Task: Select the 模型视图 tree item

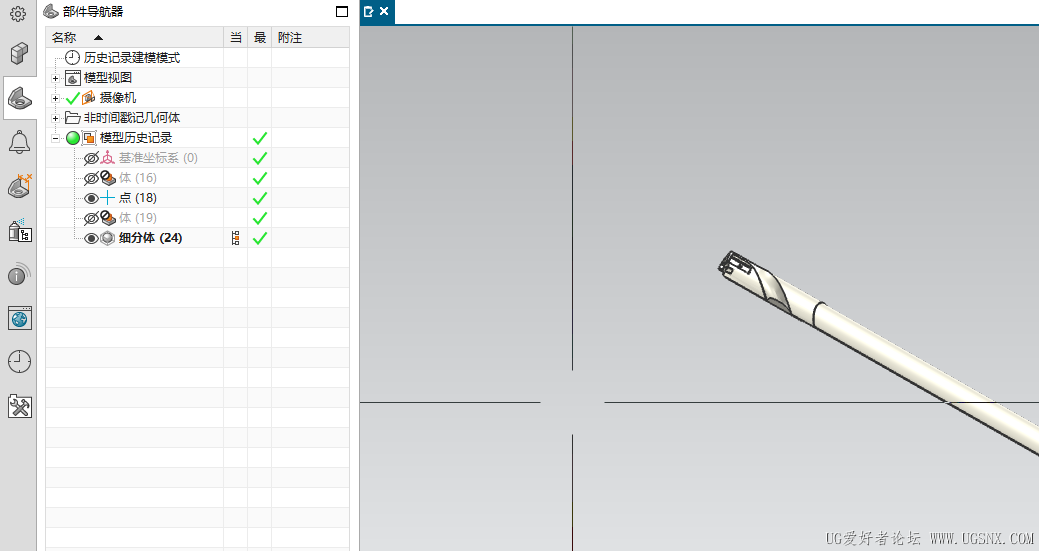Action: pos(107,77)
